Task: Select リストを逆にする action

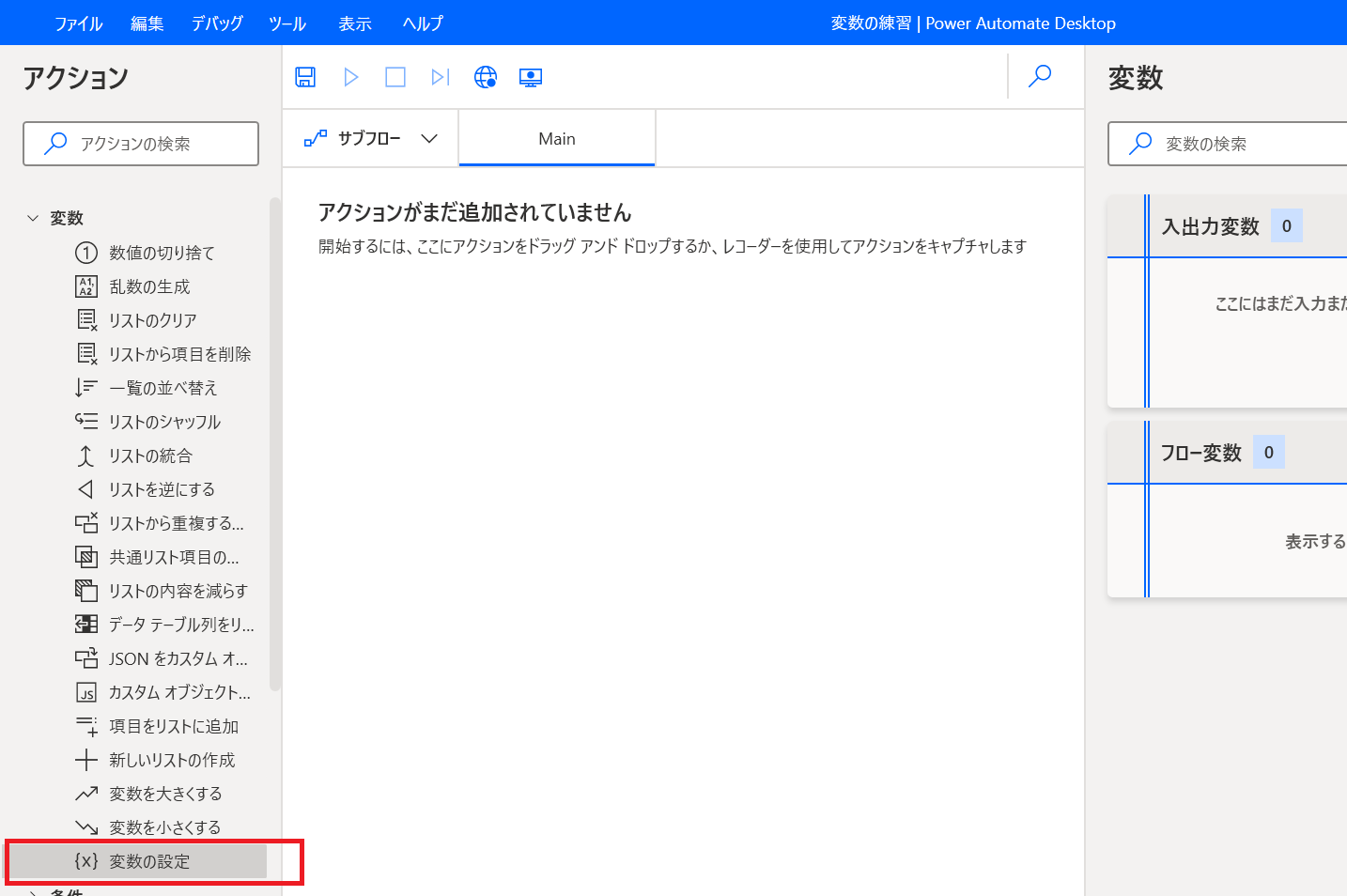Action: (145, 489)
